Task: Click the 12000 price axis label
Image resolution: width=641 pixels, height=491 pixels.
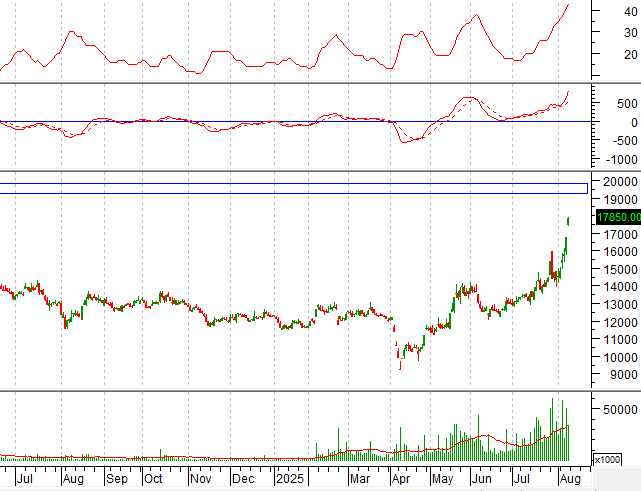Action: click(620, 322)
